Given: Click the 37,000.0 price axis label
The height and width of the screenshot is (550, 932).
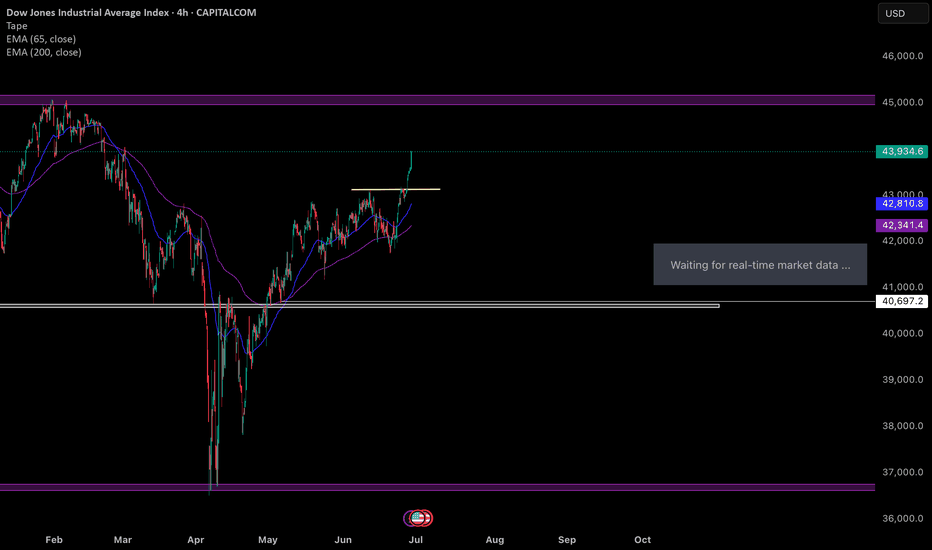Looking at the screenshot, I should pyautogui.click(x=903, y=472).
